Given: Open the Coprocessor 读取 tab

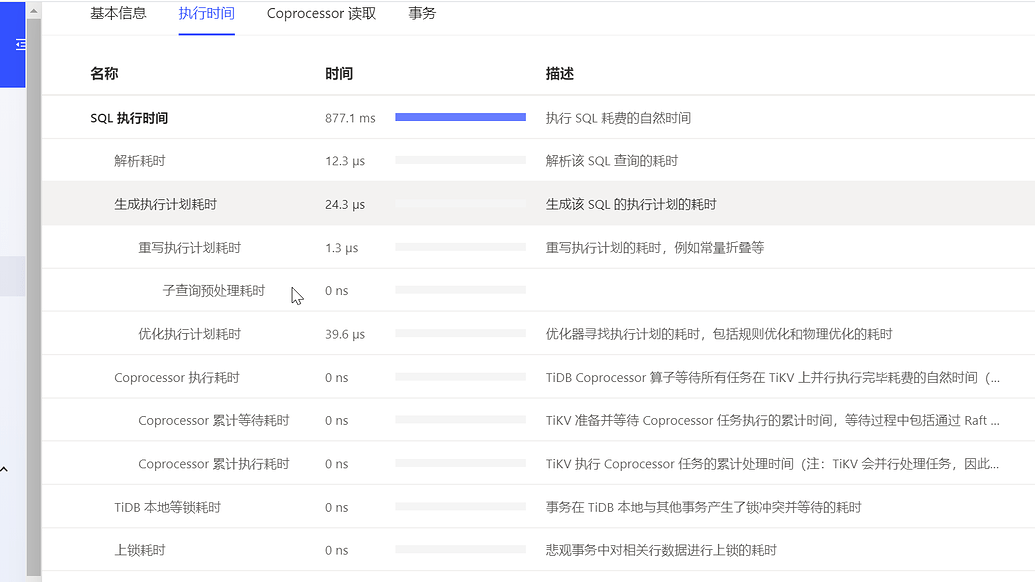Looking at the screenshot, I should [x=321, y=14].
